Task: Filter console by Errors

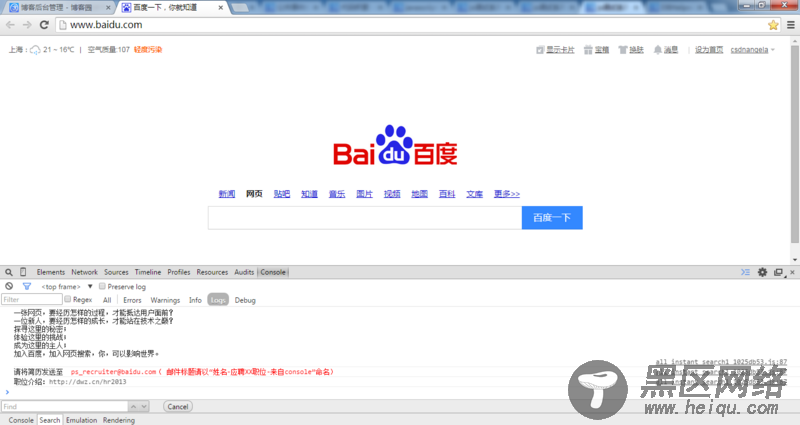Action: coord(132,300)
